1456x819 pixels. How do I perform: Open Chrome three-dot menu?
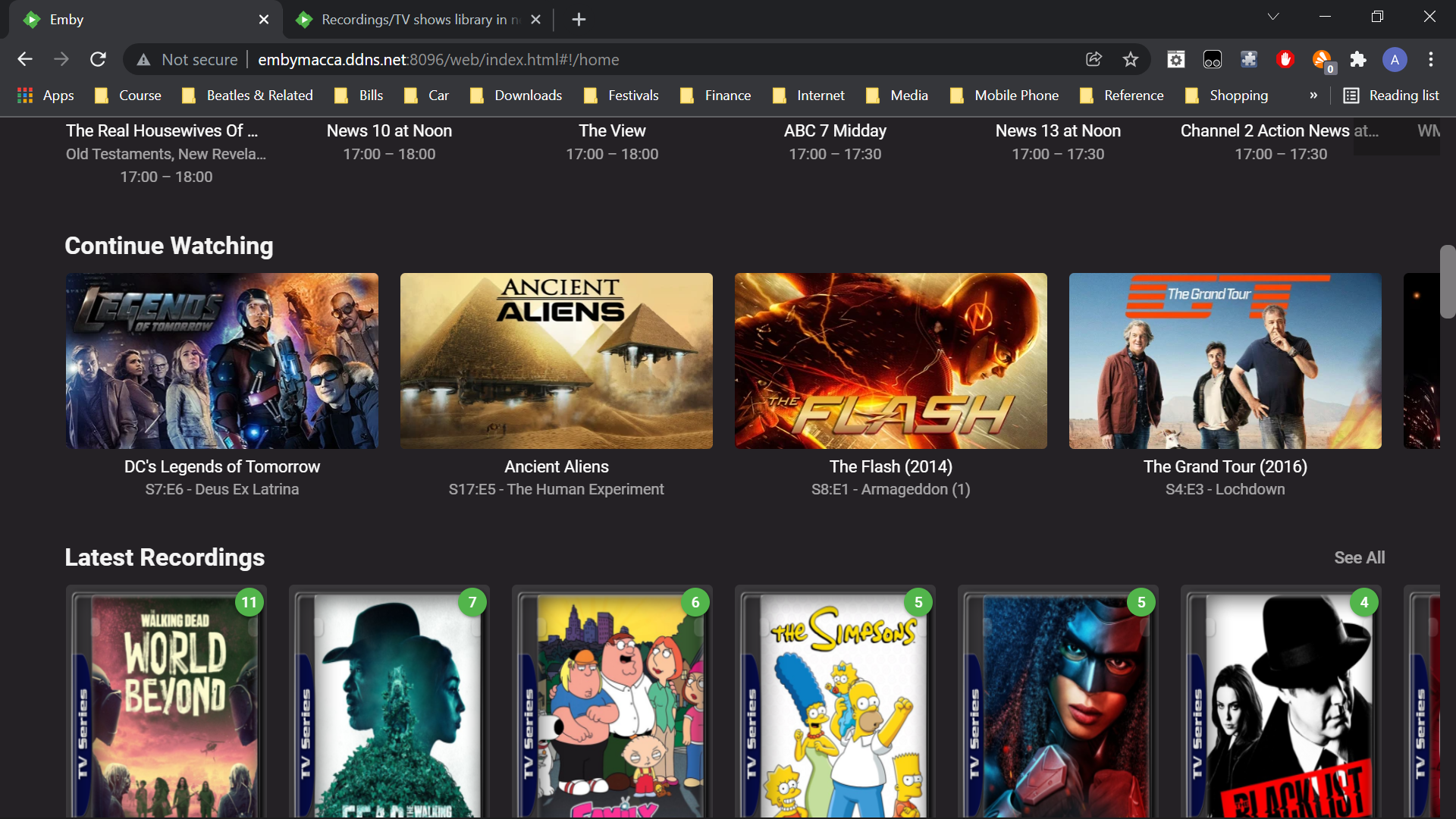(x=1431, y=59)
